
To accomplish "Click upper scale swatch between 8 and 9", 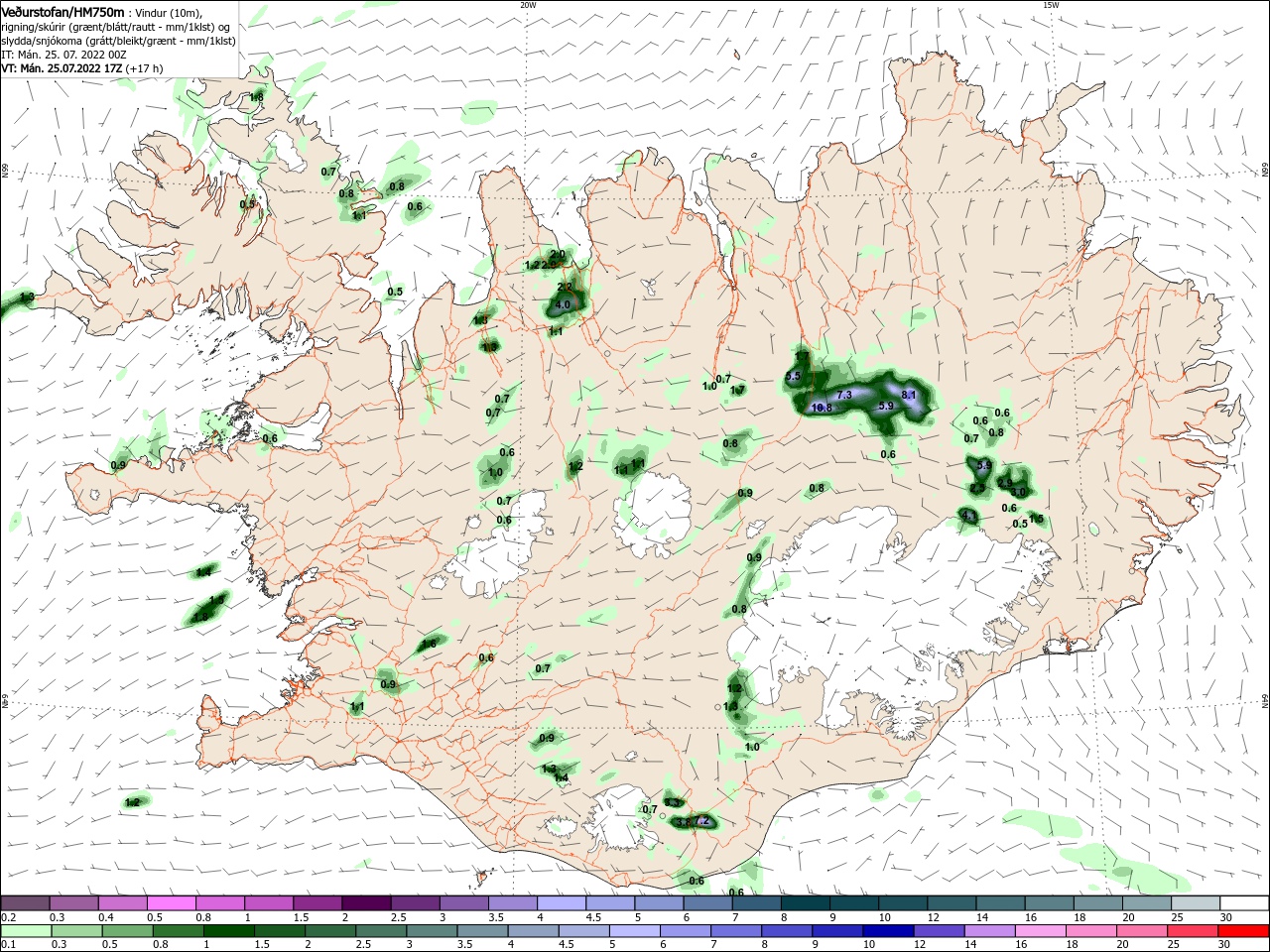I will coord(806,903).
